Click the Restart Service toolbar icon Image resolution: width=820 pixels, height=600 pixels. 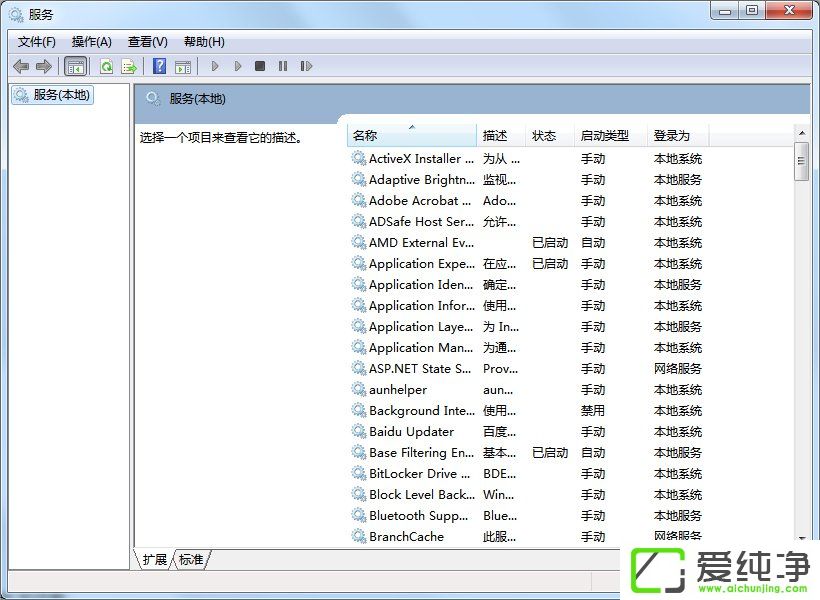coord(306,66)
